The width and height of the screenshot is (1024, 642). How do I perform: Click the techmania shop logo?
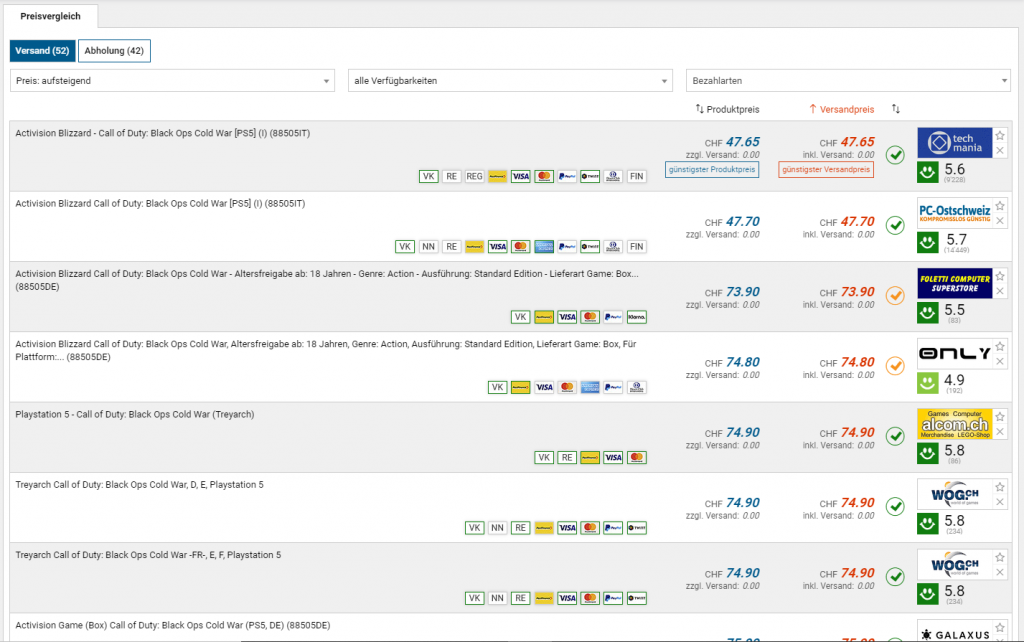(x=954, y=143)
